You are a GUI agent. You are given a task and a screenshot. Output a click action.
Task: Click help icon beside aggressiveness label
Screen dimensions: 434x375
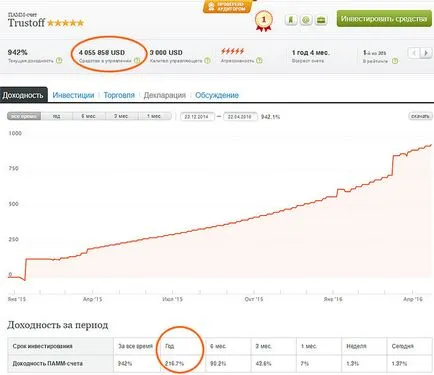point(259,61)
